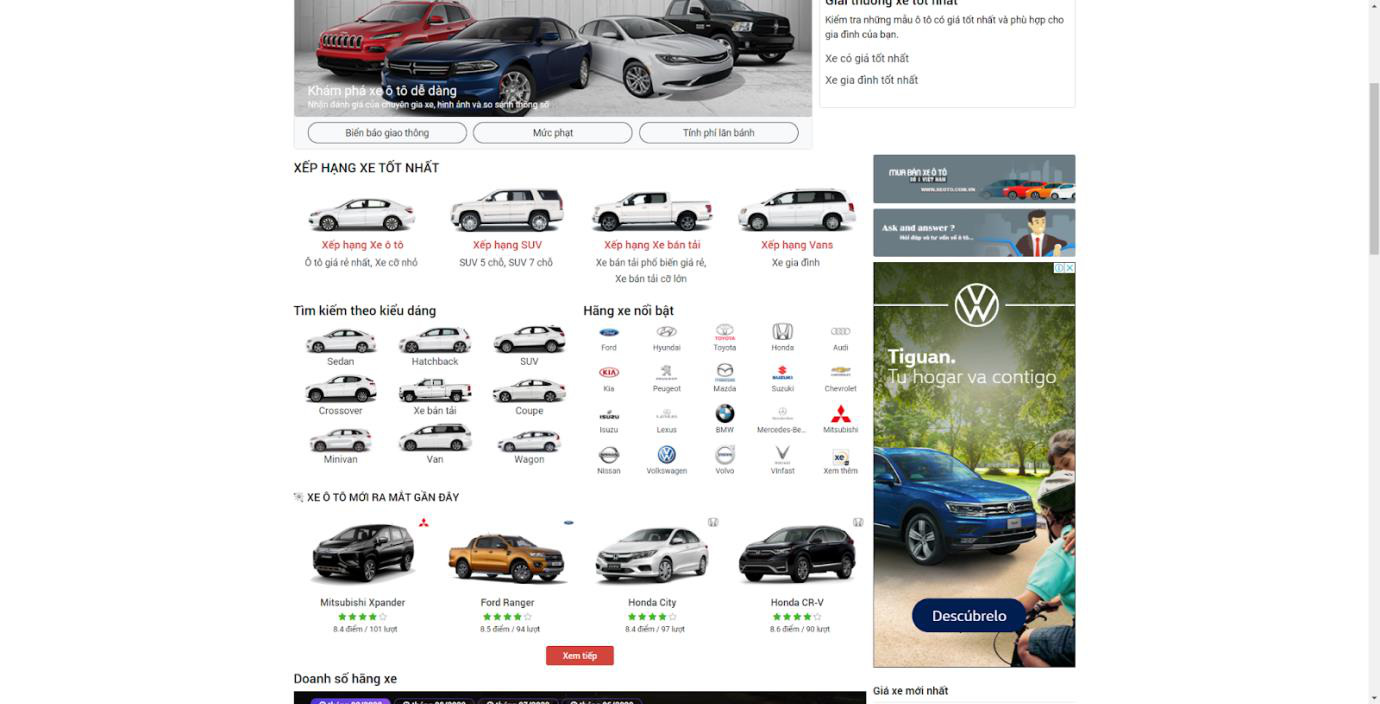Click the 'Ford Ranger' title text
The width and height of the screenshot is (1380, 704).
507,603
